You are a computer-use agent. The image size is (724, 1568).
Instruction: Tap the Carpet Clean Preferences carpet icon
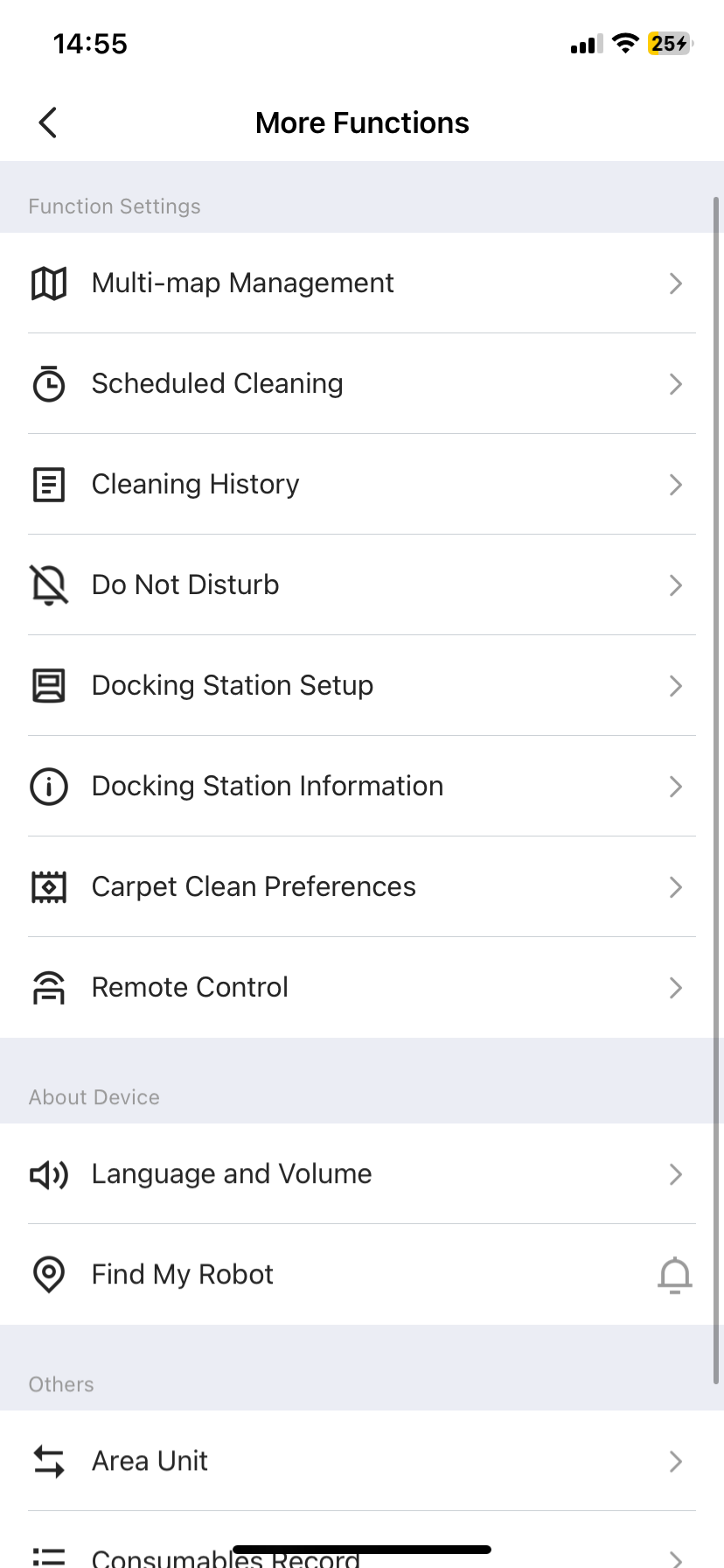point(49,887)
